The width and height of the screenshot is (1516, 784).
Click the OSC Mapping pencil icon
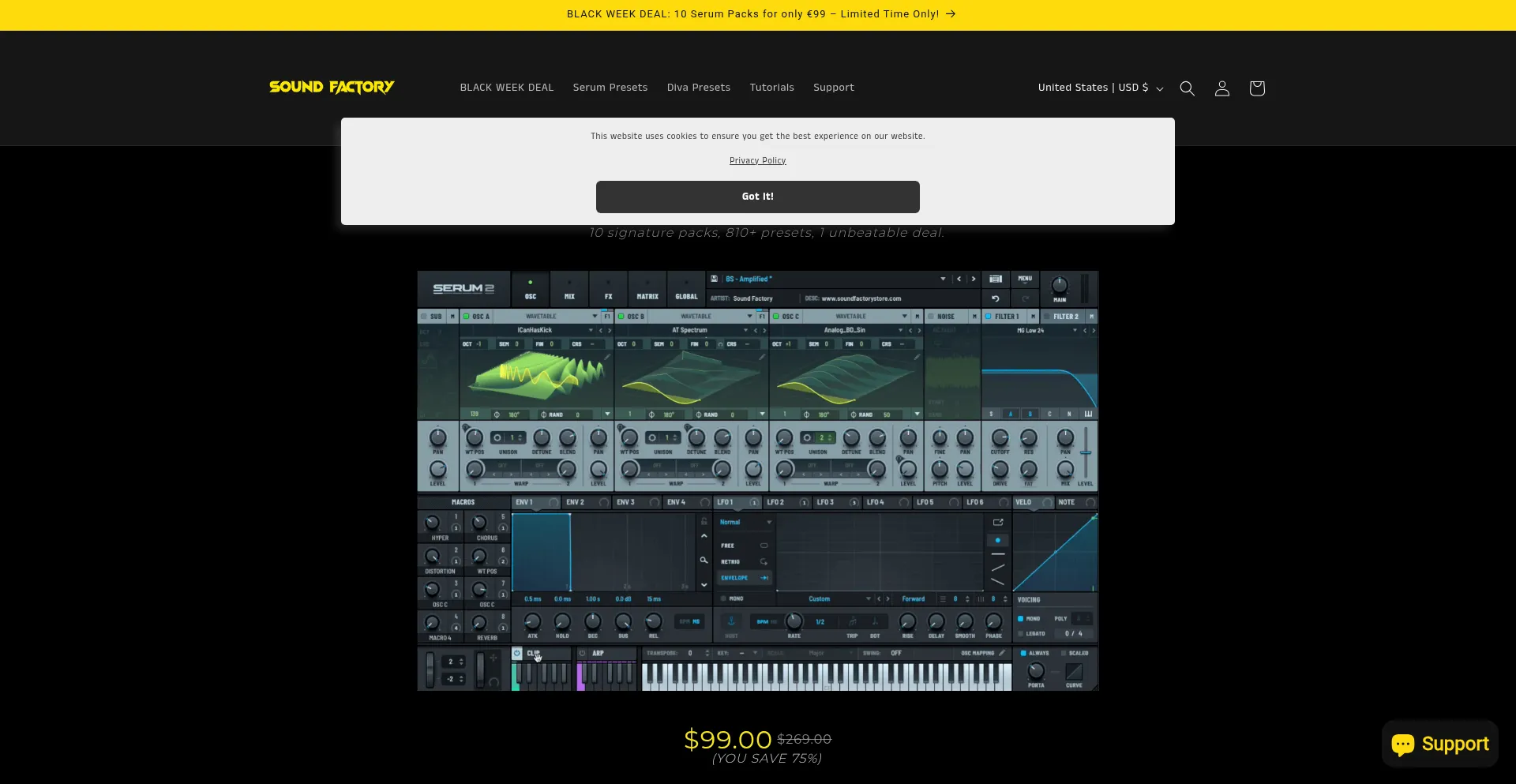[1002, 653]
